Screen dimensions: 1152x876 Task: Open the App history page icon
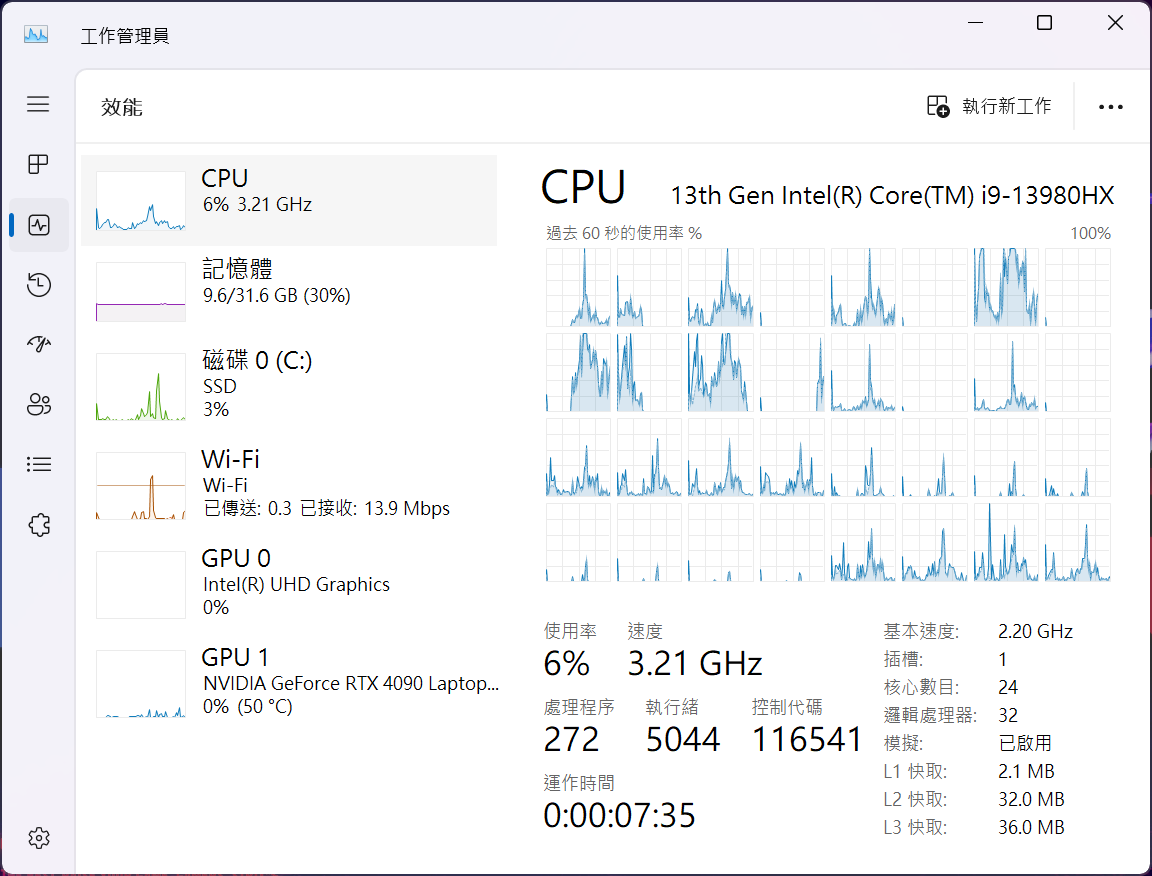click(38, 285)
